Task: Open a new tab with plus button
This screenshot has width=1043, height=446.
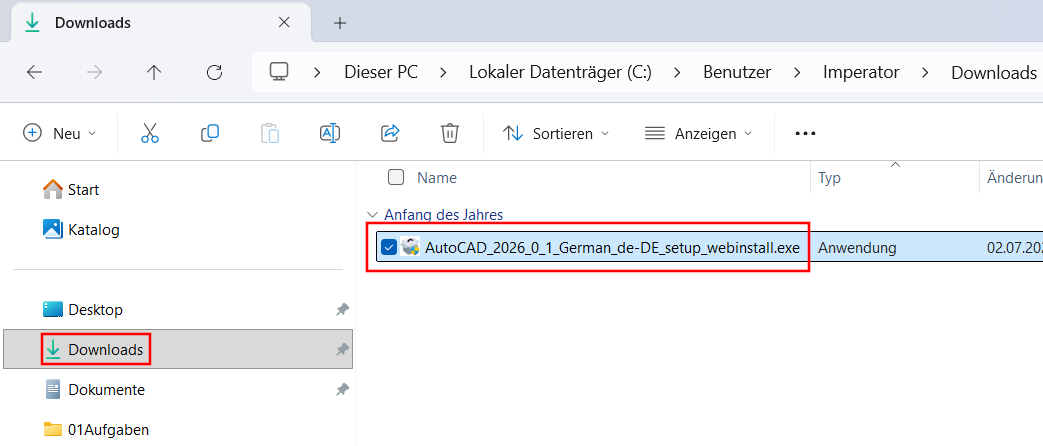Action: [x=340, y=22]
